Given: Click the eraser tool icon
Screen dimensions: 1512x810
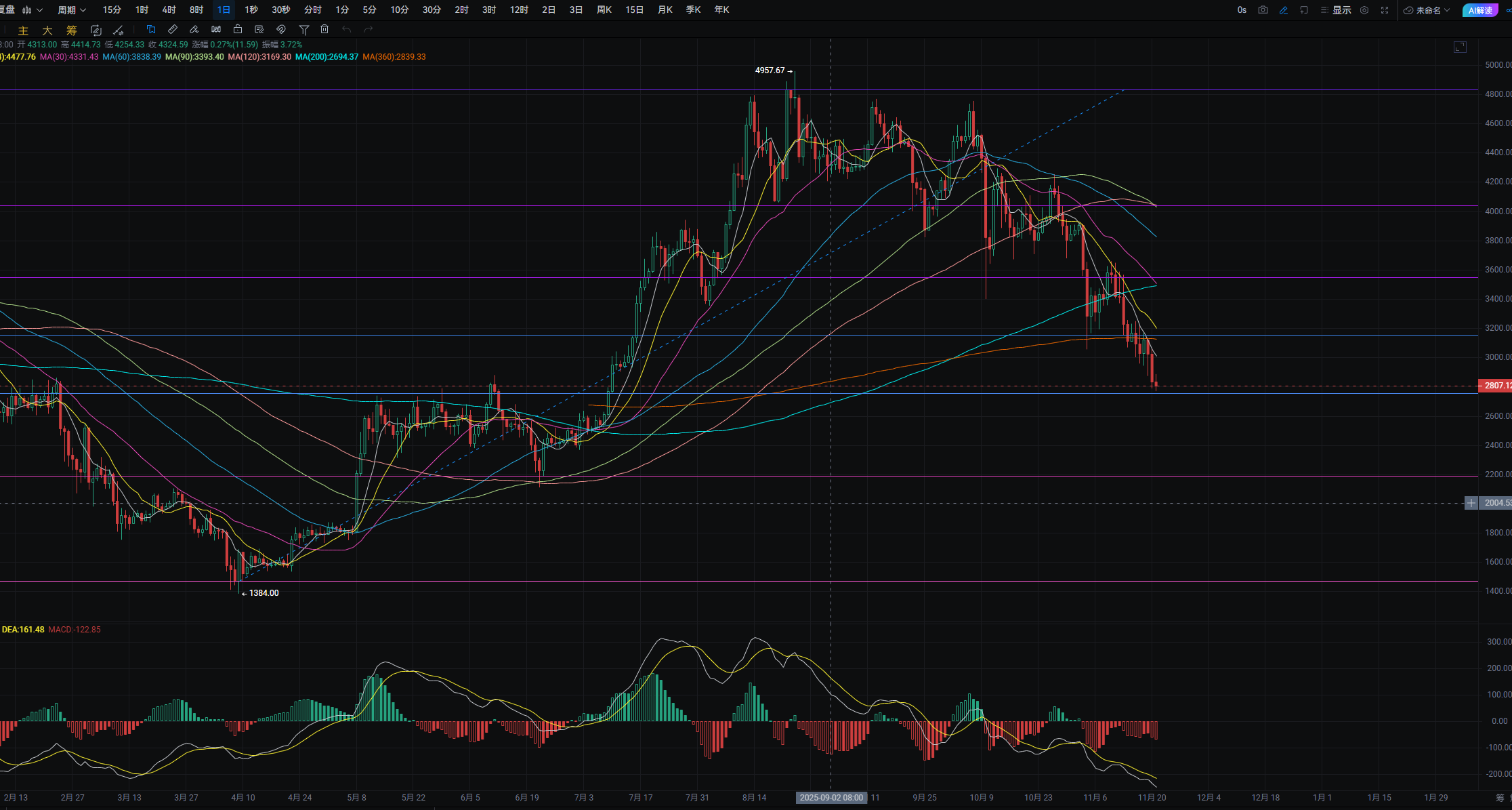Looking at the screenshot, I should 194,29.
